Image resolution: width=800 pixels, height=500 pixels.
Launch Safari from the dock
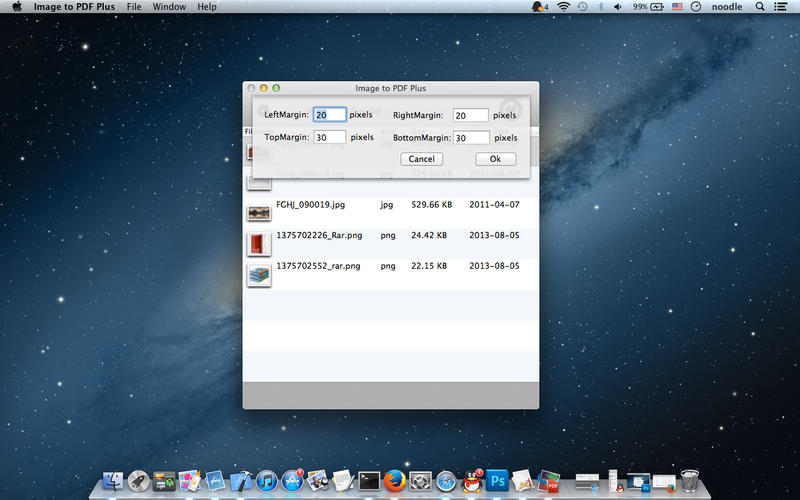pos(446,481)
